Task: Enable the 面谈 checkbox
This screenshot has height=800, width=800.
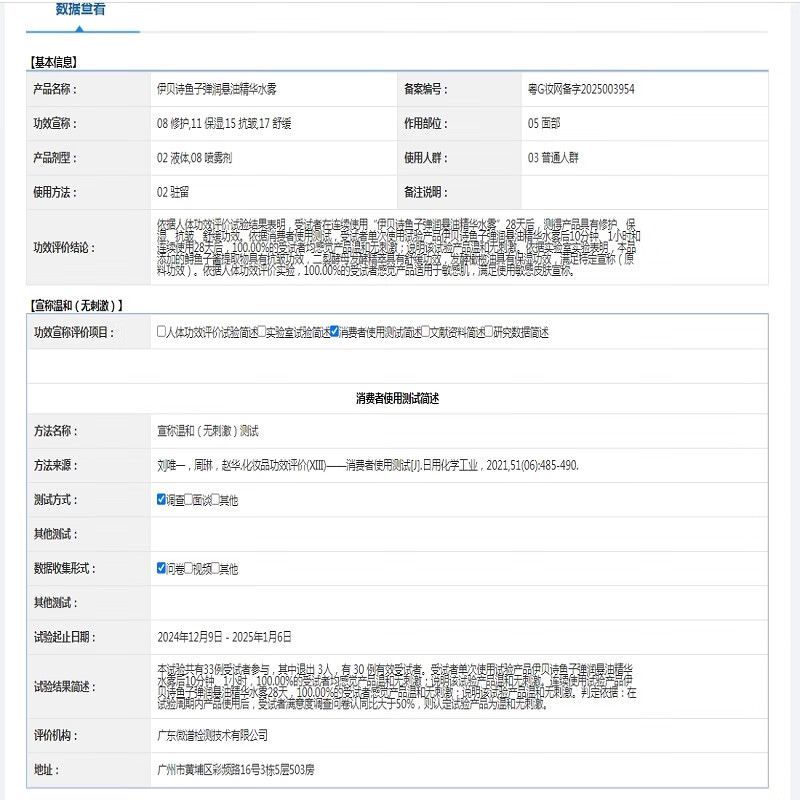Action: [190, 498]
